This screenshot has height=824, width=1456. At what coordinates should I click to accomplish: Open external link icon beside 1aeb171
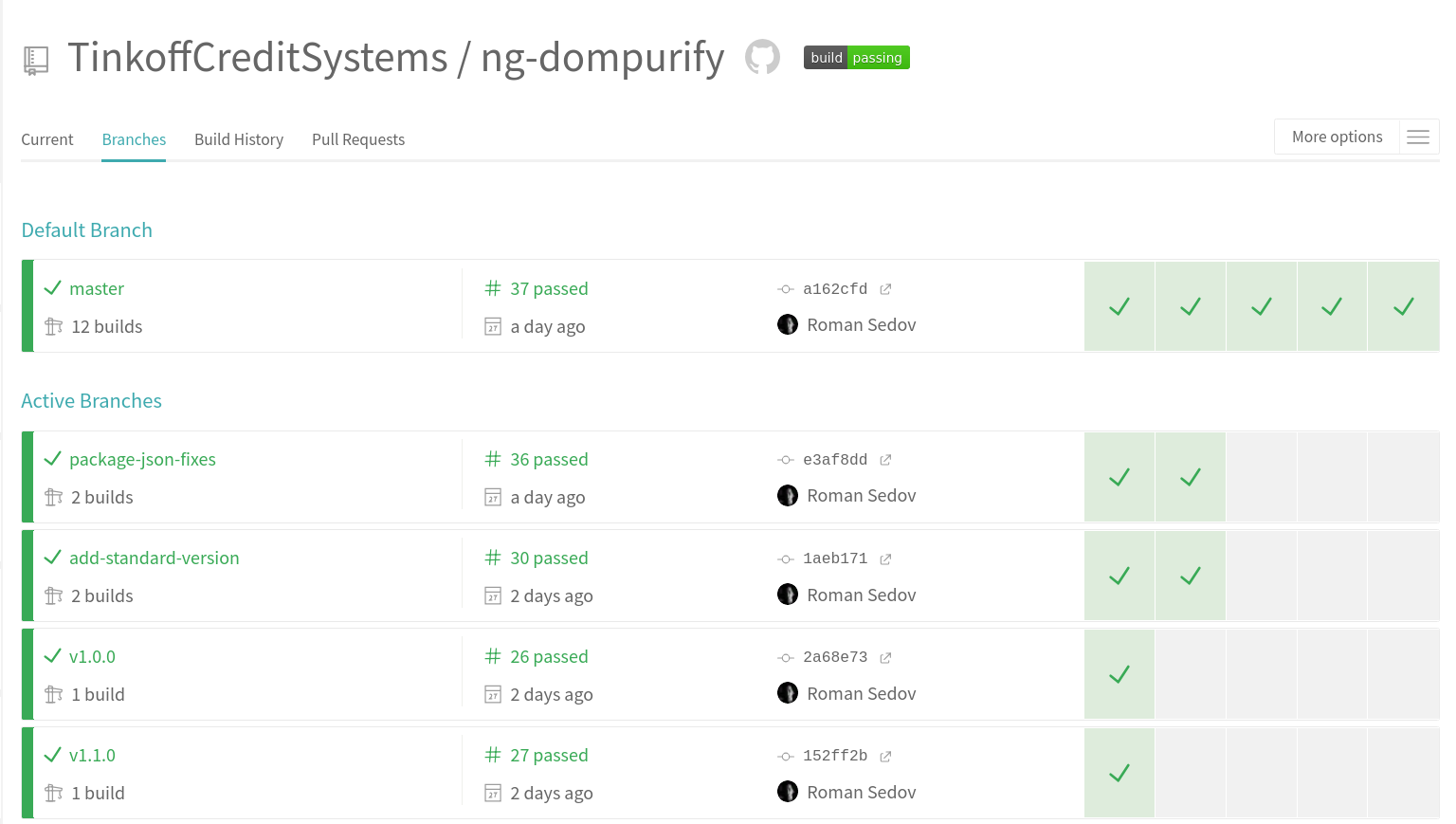[x=885, y=559]
